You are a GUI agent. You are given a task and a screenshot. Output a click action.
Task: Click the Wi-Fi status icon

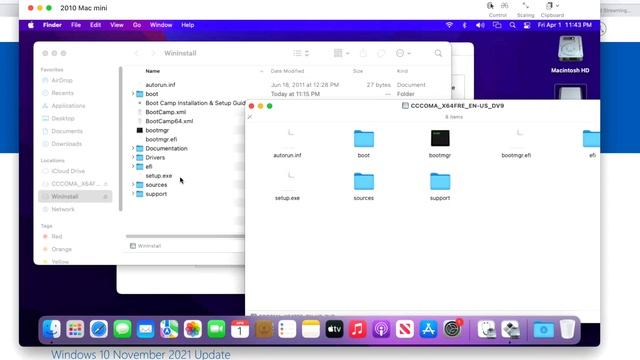click(449, 25)
